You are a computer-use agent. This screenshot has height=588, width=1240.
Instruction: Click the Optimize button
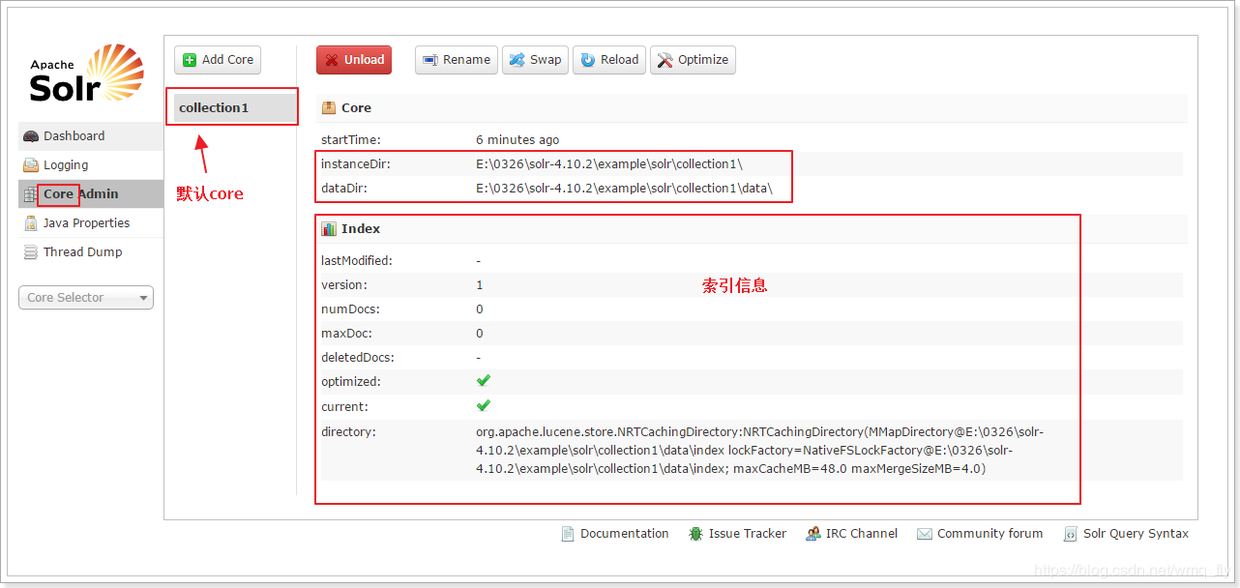pos(693,60)
